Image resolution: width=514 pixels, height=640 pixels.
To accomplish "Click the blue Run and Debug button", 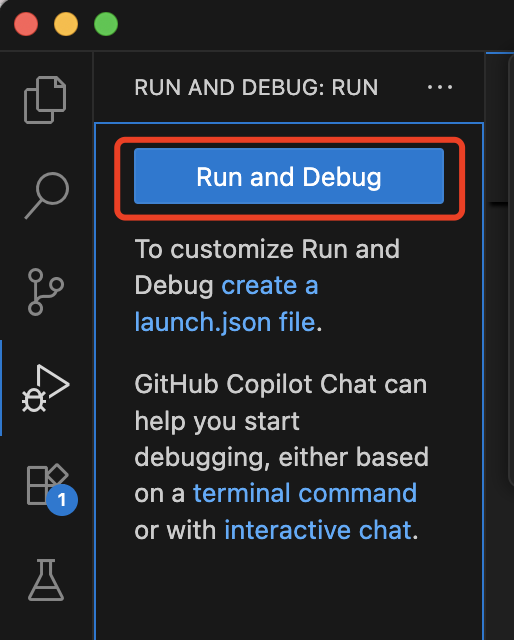I will [x=289, y=176].
